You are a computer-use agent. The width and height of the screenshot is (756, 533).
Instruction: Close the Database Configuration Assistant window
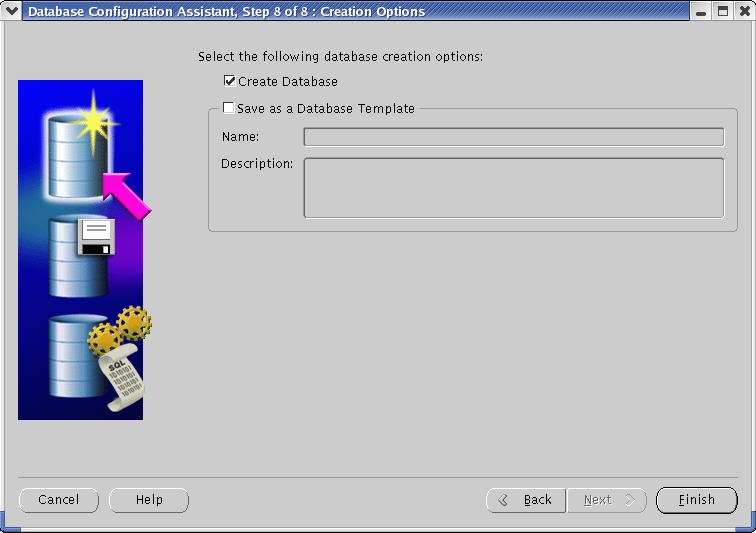743,11
